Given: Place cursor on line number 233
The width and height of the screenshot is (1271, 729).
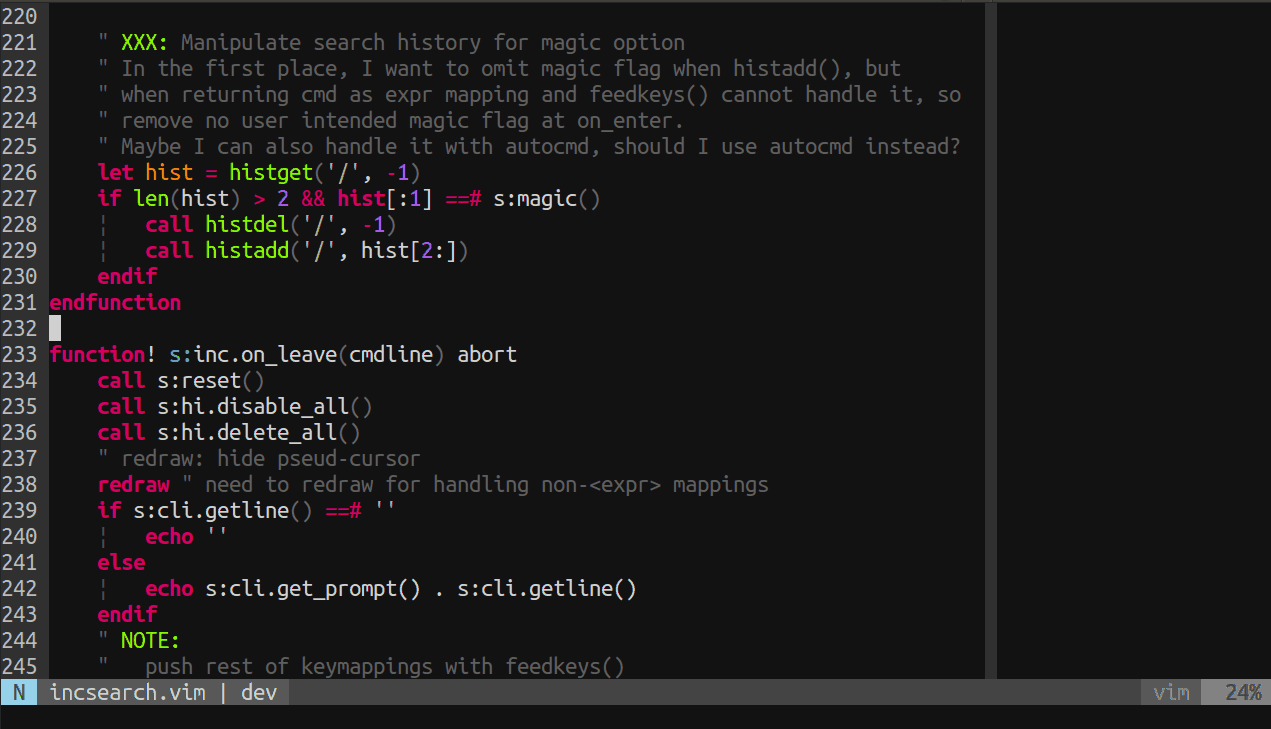Looking at the screenshot, I should pyautogui.click(x=20, y=354).
